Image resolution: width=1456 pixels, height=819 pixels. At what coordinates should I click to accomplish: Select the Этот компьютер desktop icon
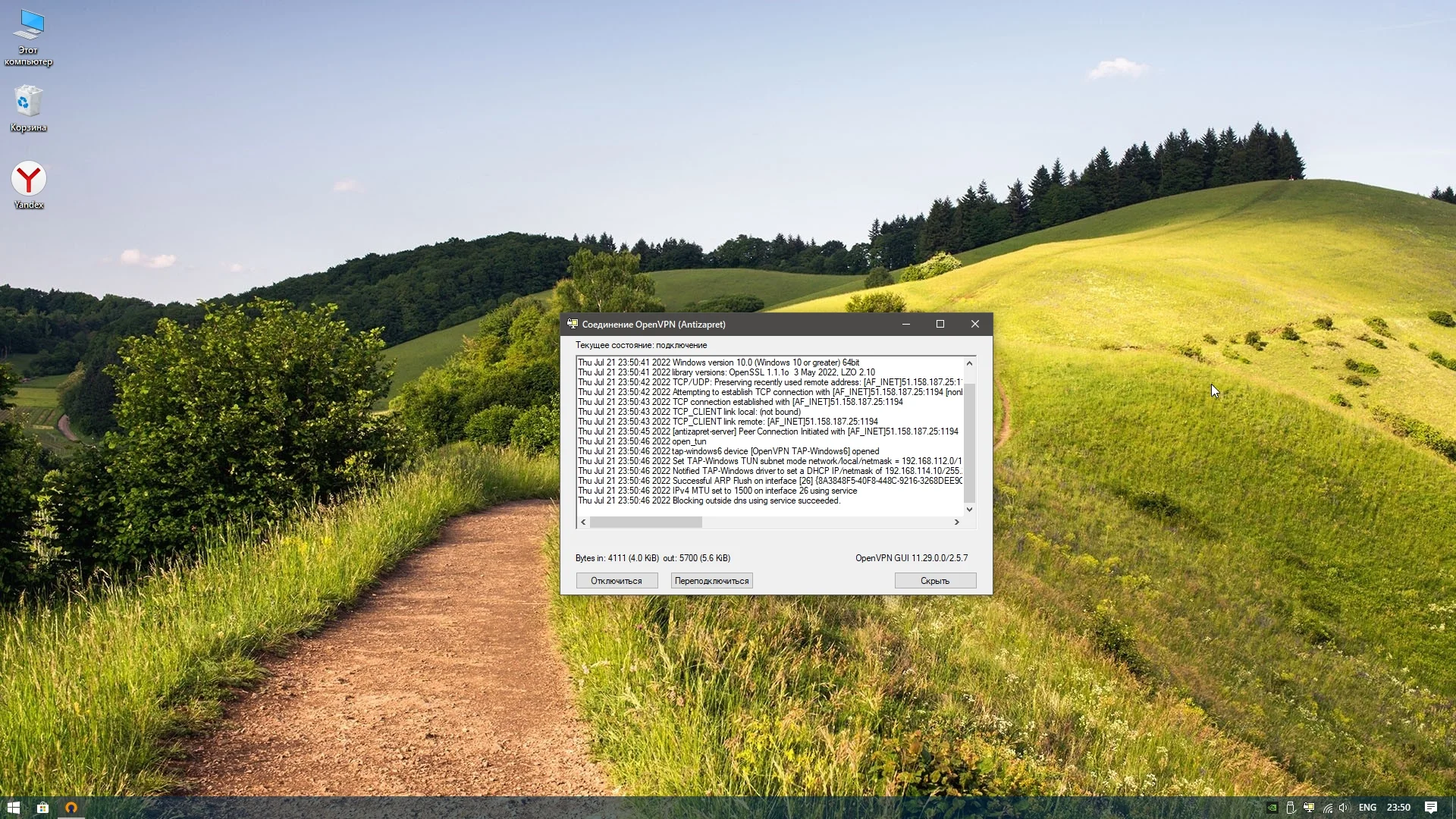[x=29, y=36]
